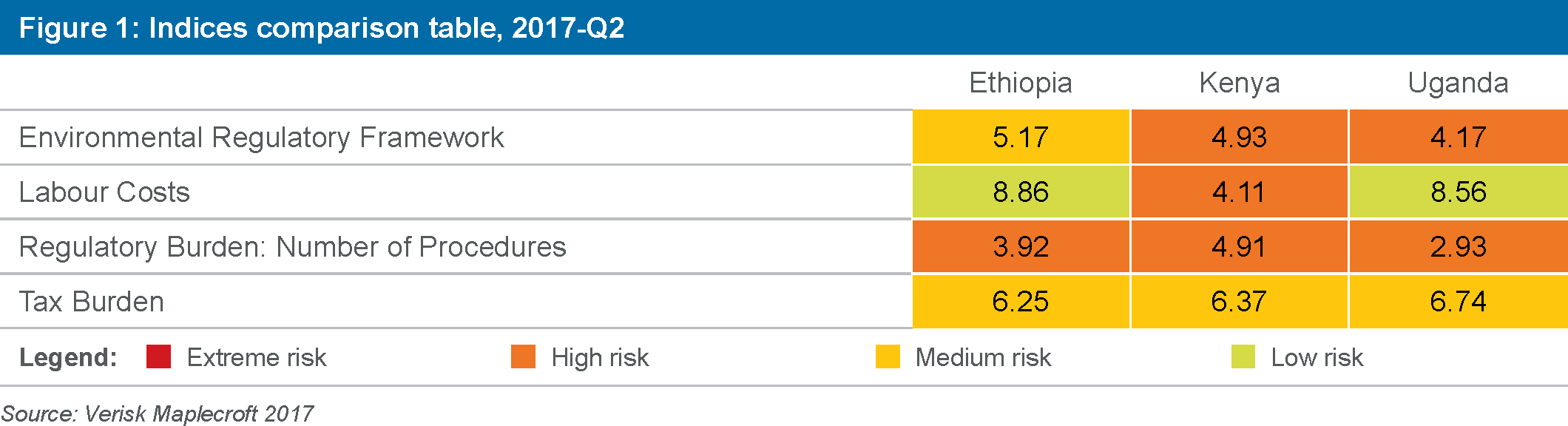
Task: Click Uganda's 2.93 Regulatory Burden cell
Action: (1458, 247)
